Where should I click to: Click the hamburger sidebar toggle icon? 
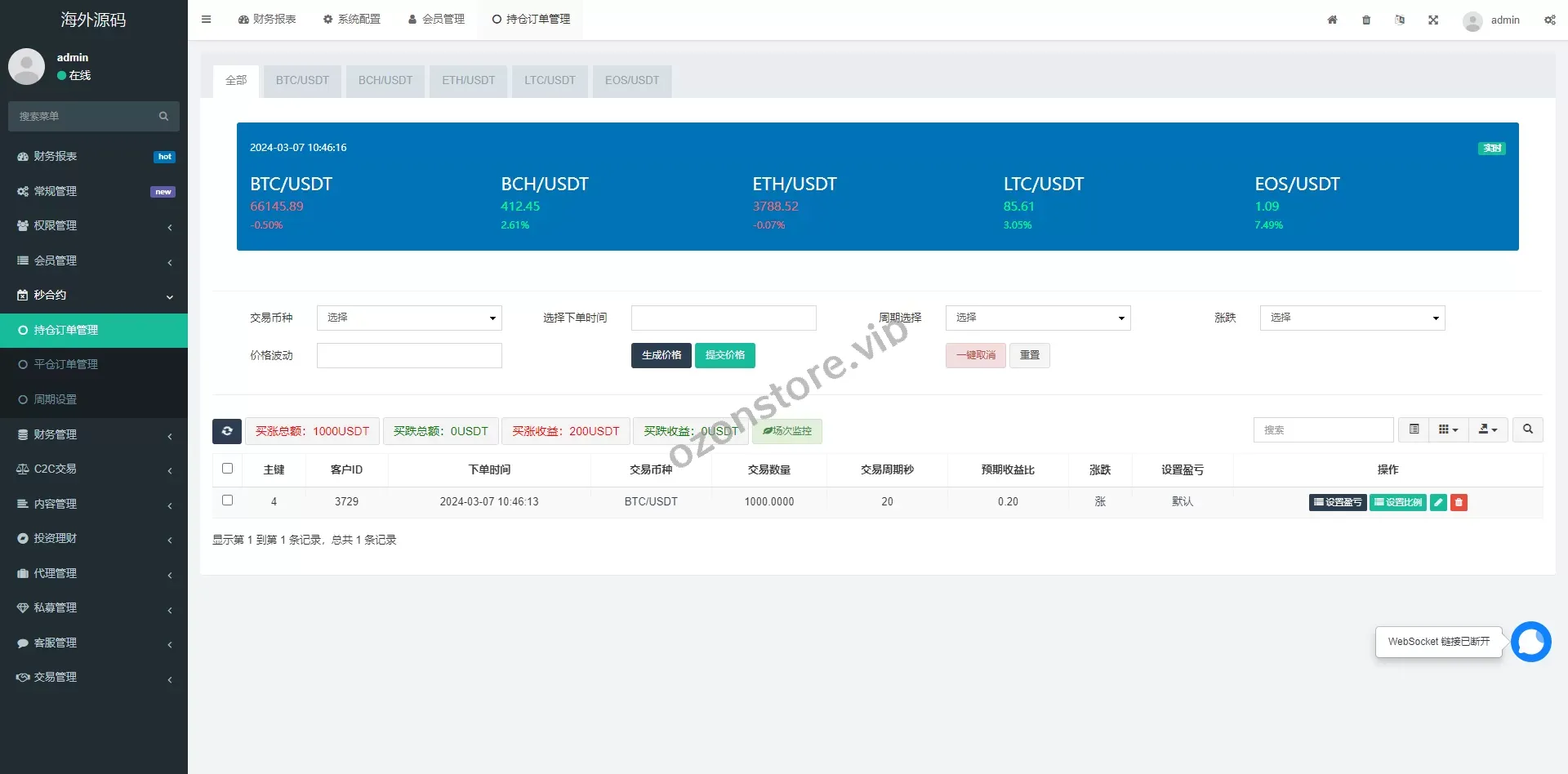pos(206,20)
